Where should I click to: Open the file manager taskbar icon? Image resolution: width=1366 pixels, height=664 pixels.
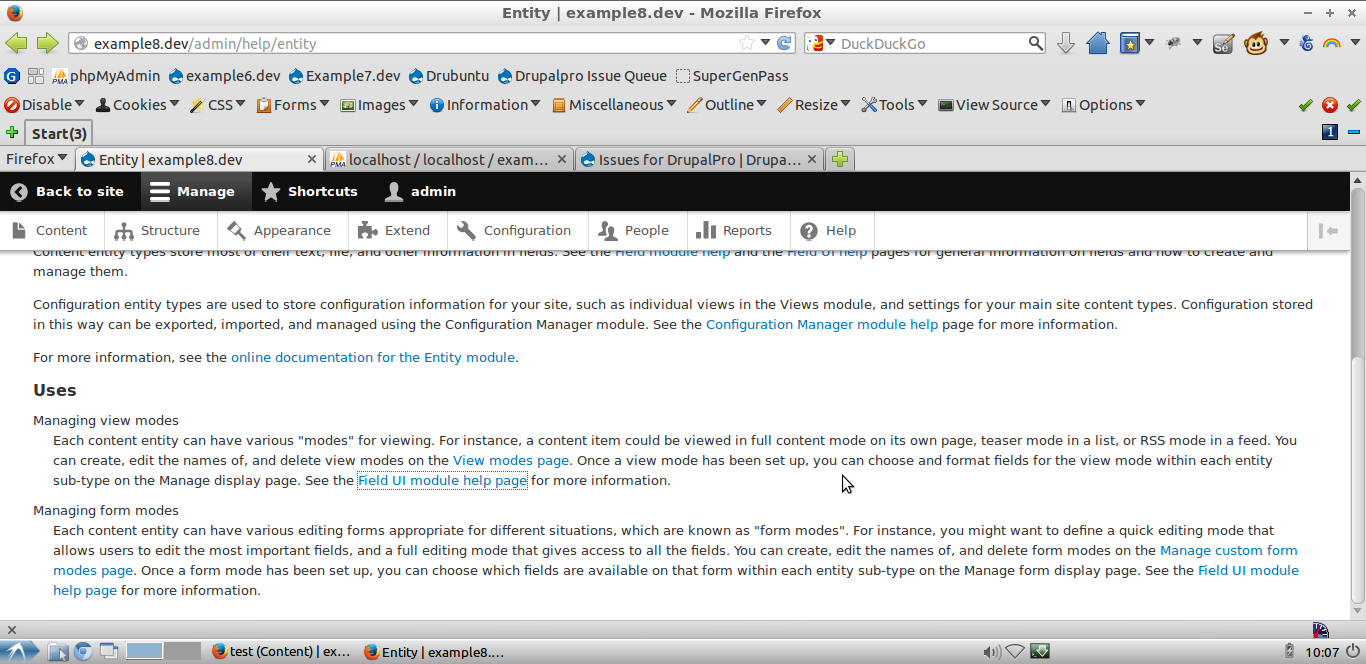(58, 652)
